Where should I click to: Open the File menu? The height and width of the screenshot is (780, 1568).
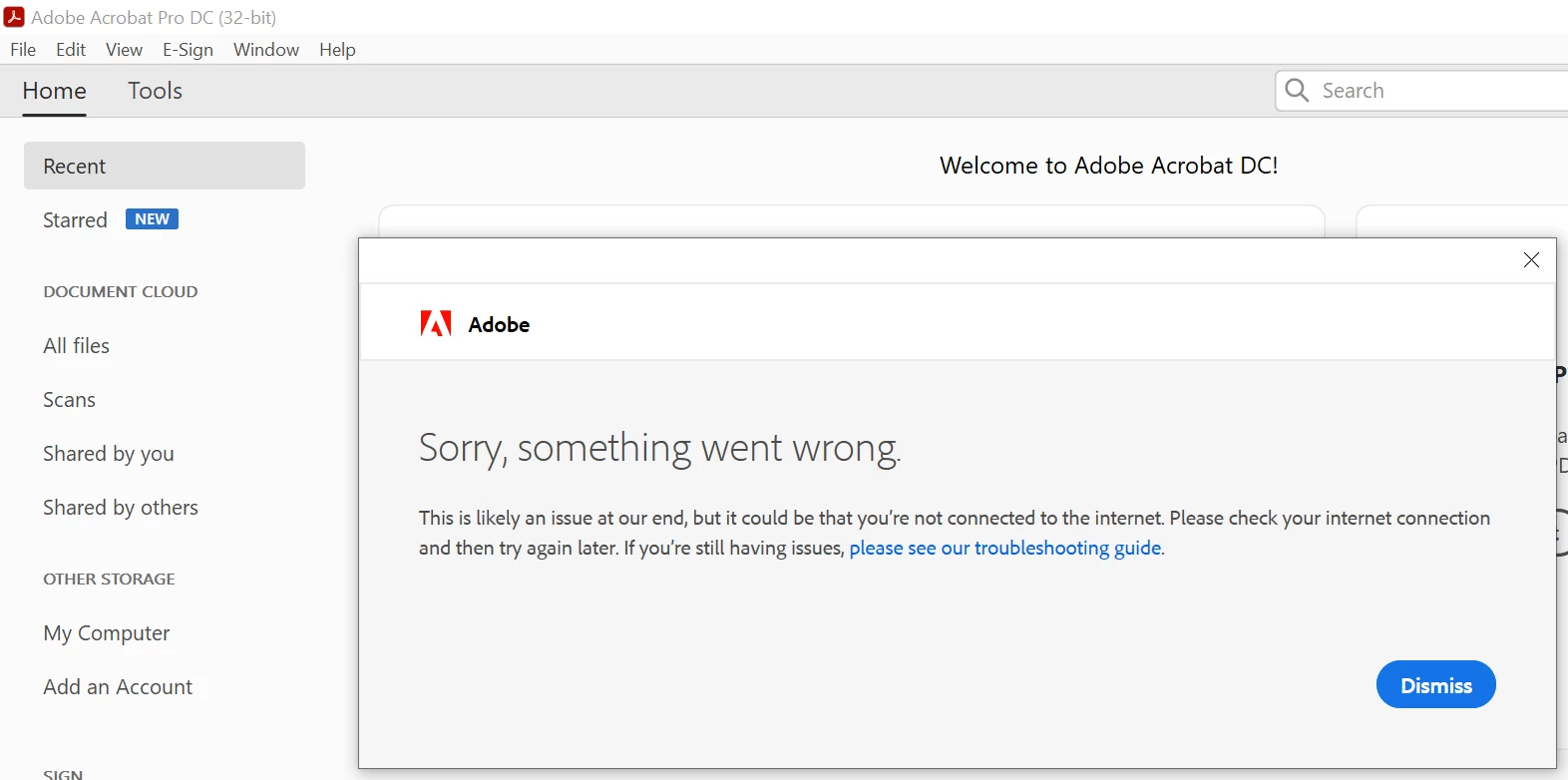[x=23, y=50]
